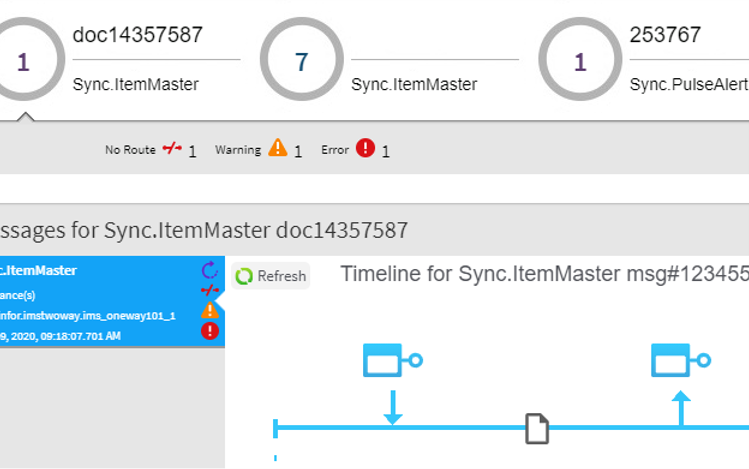749x469 pixels.
Task: Click the doc14357587 document title
Action: pyautogui.click(x=138, y=35)
